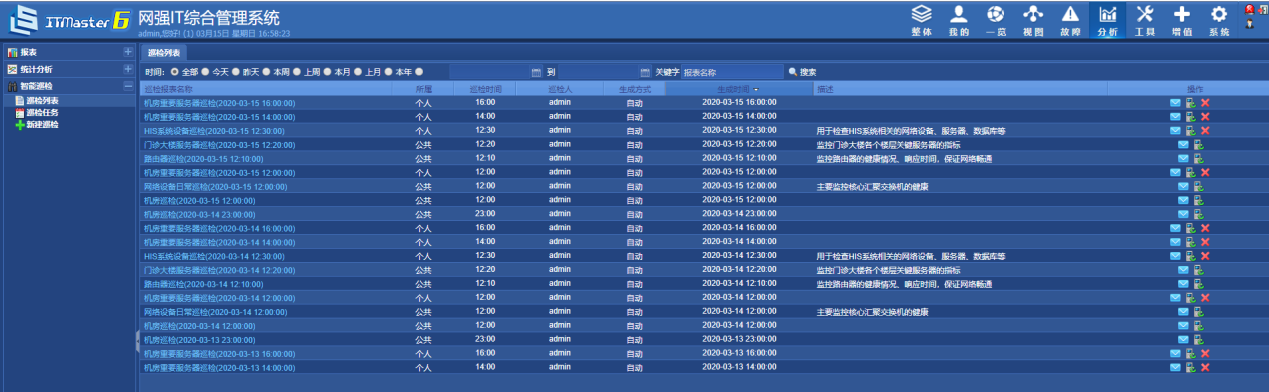This screenshot has height=392, width=1269.
Task: Delete report 机房重要服务器巡检 2020-03-15 16:00:00
Action: [1205, 103]
